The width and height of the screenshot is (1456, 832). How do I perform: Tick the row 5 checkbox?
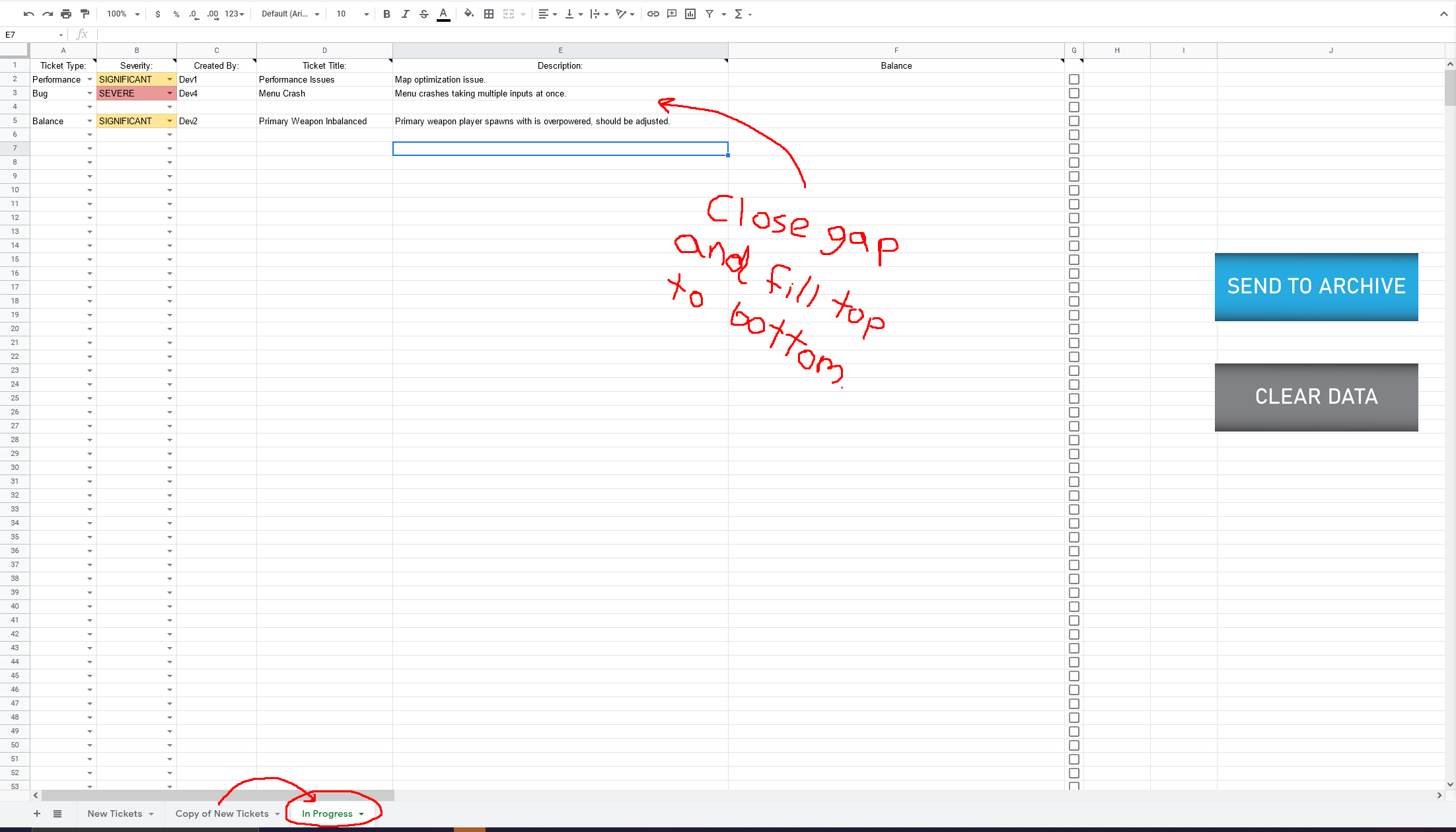1074,121
